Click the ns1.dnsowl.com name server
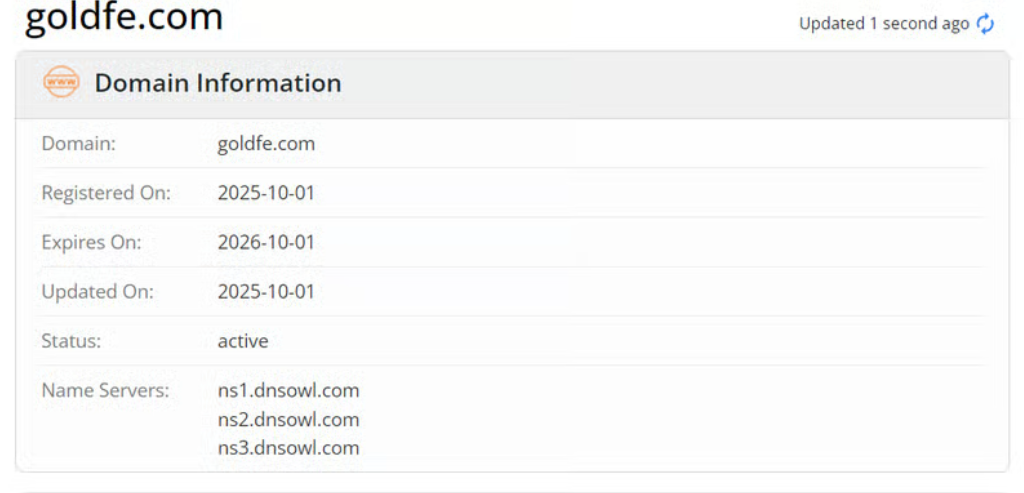1024x493 pixels. [x=288, y=390]
